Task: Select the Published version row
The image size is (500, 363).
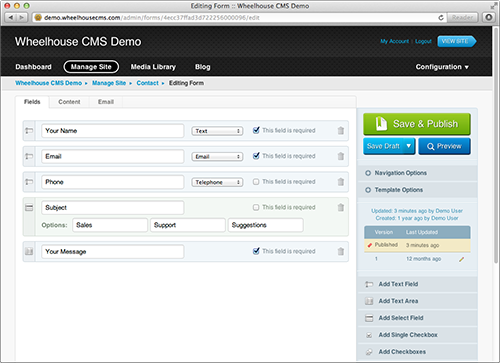Action: pyautogui.click(x=417, y=245)
